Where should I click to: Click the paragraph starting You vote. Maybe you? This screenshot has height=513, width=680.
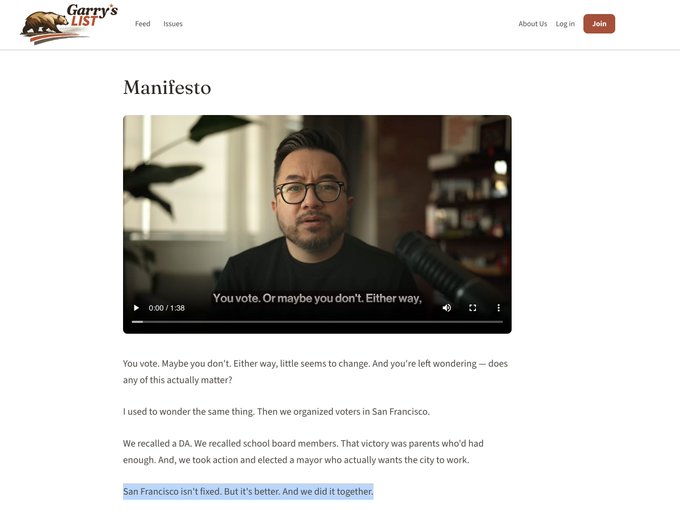pos(315,372)
